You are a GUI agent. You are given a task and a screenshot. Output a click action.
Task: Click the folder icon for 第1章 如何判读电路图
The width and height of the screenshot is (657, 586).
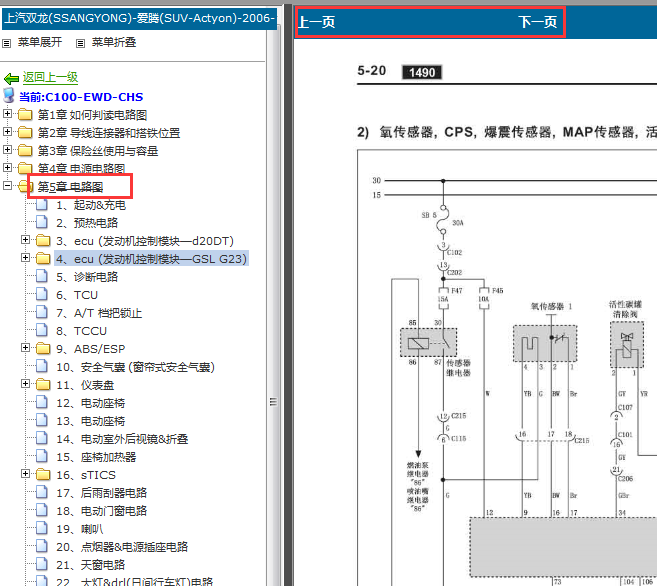[x=25, y=115]
